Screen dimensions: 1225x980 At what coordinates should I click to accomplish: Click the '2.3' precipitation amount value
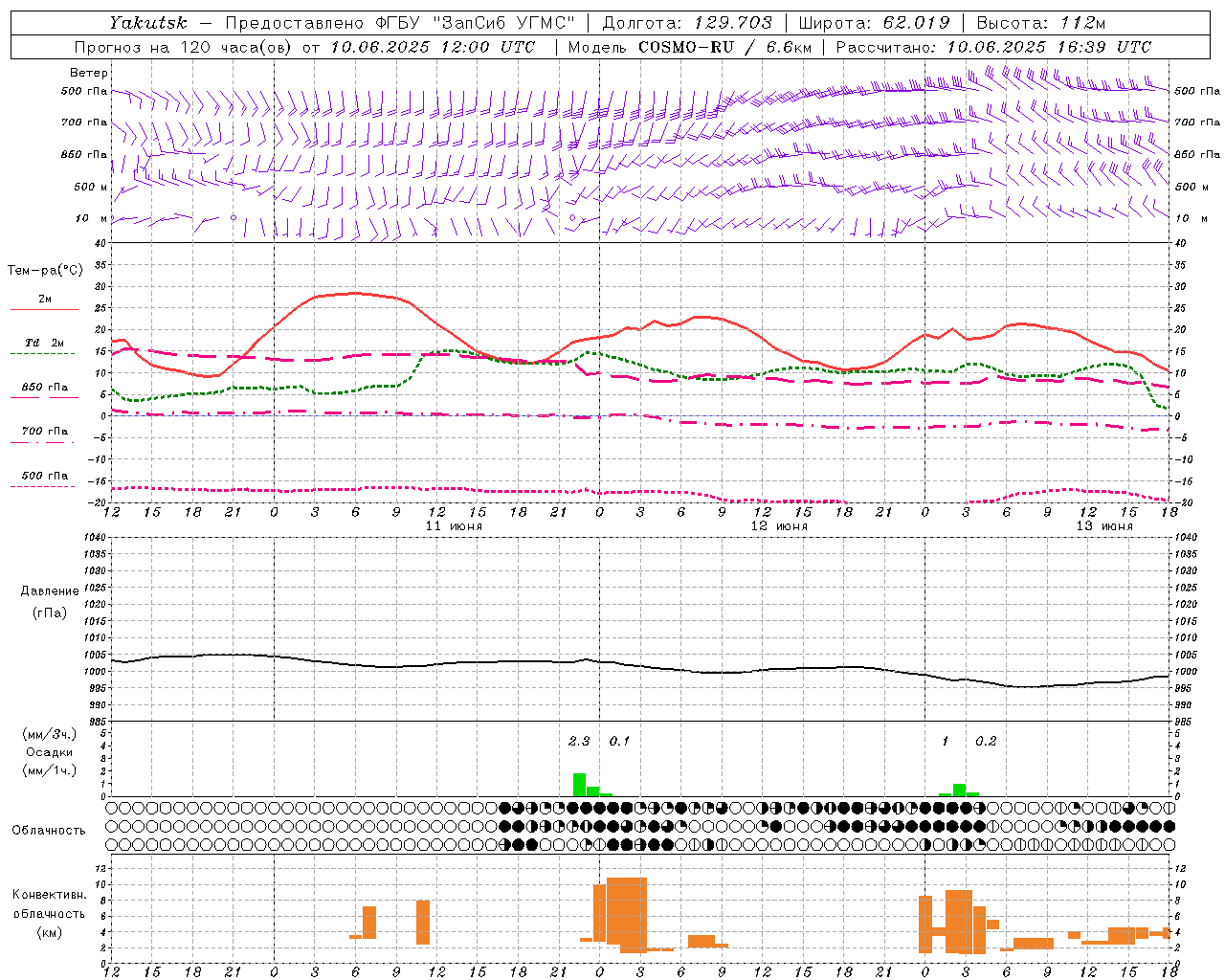pos(579,742)
